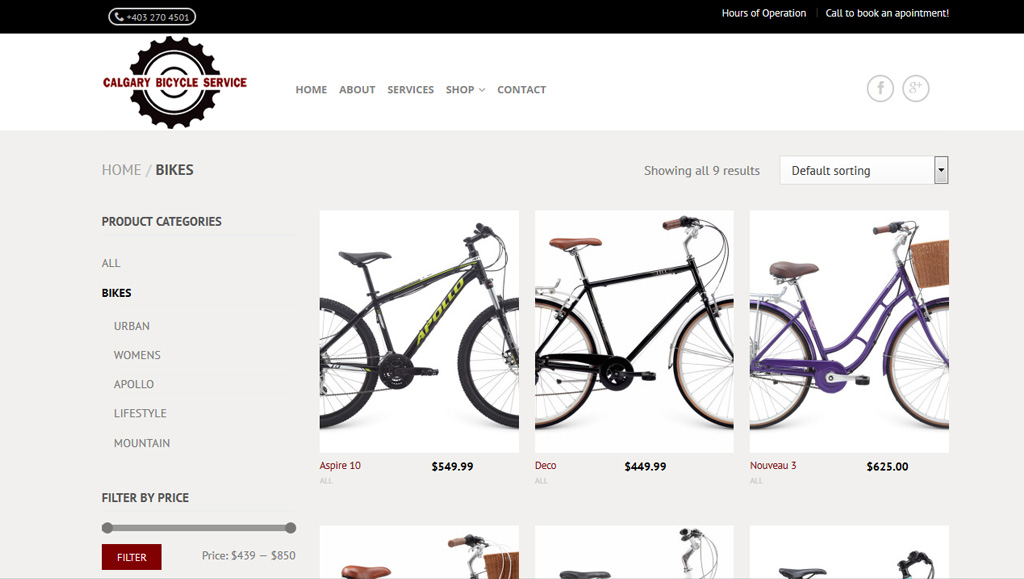Open the Services menu item
The width and height of the screenshot is (1024, 579).
[410, 89]
